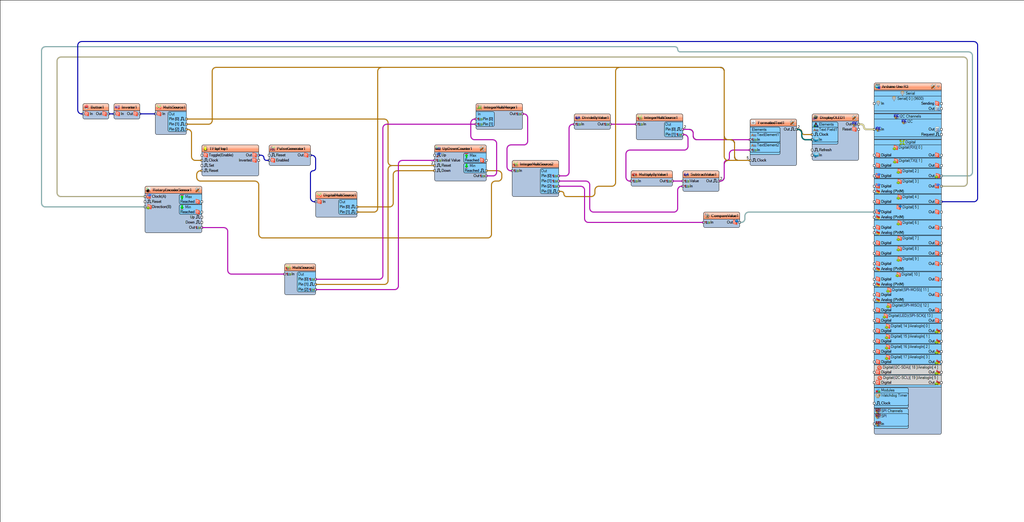Select Pin [2] output on MultiSource2
The width and height of the screenshot is (1024, 522).
(306, 289)
